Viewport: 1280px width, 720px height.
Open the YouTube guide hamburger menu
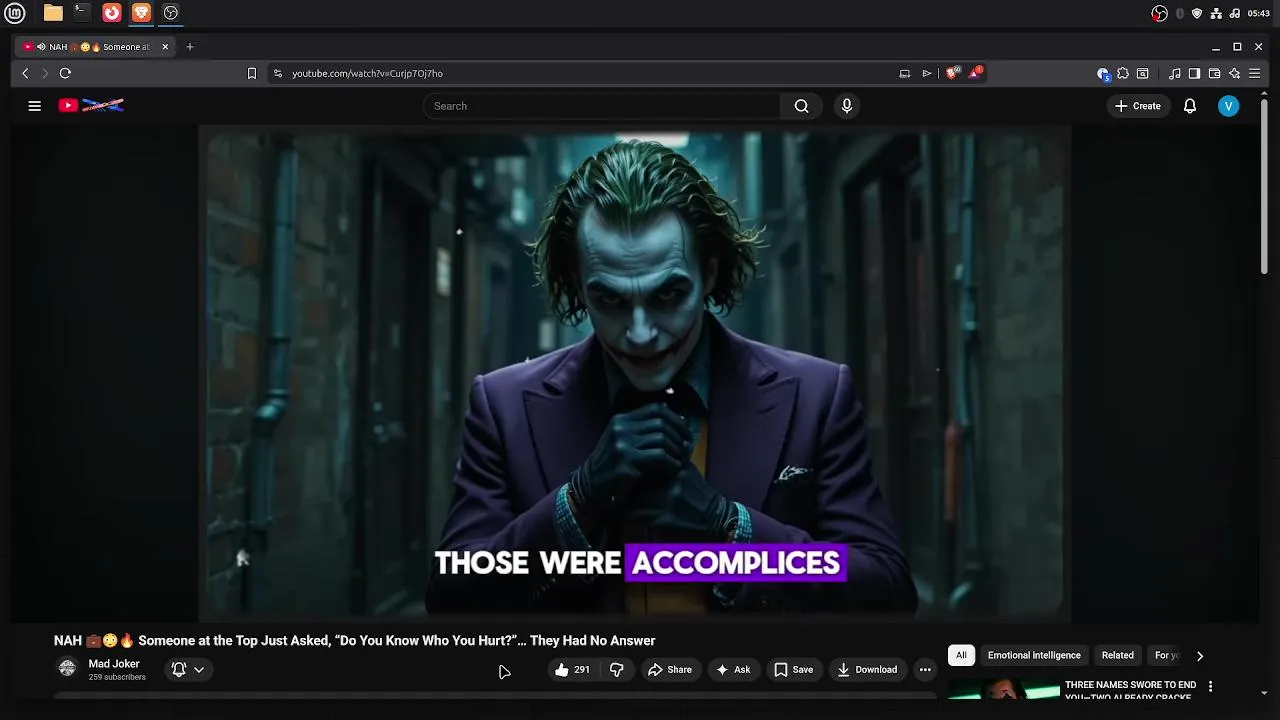[34, 106]
